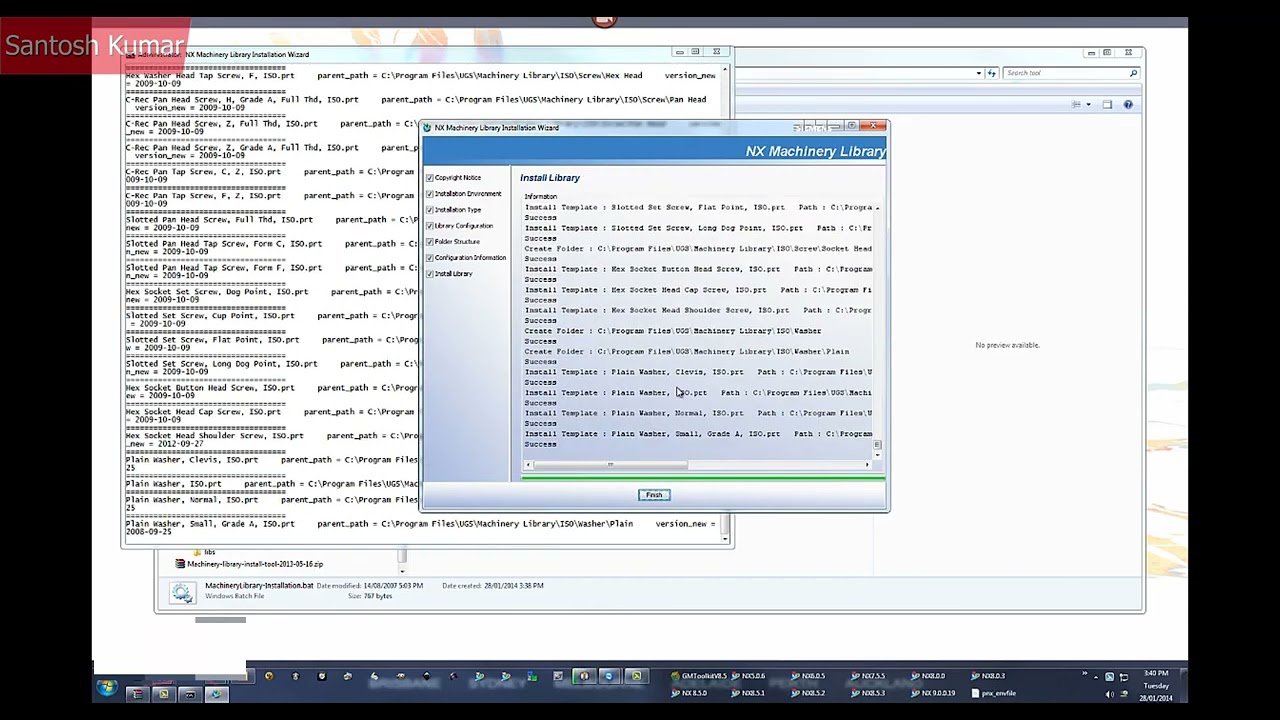Open the Explorer address bar history dropdown
The width and height of the screenshot is (1280, 720).
click(x=978, y=73)
